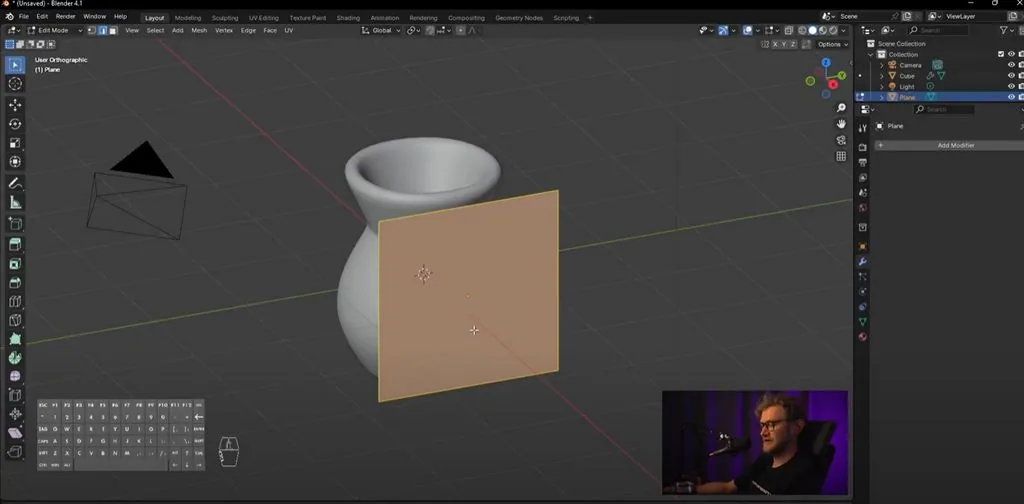Activate the Extrude Region tool
The width and height of the screenshot is (1024, 504).
15,244
